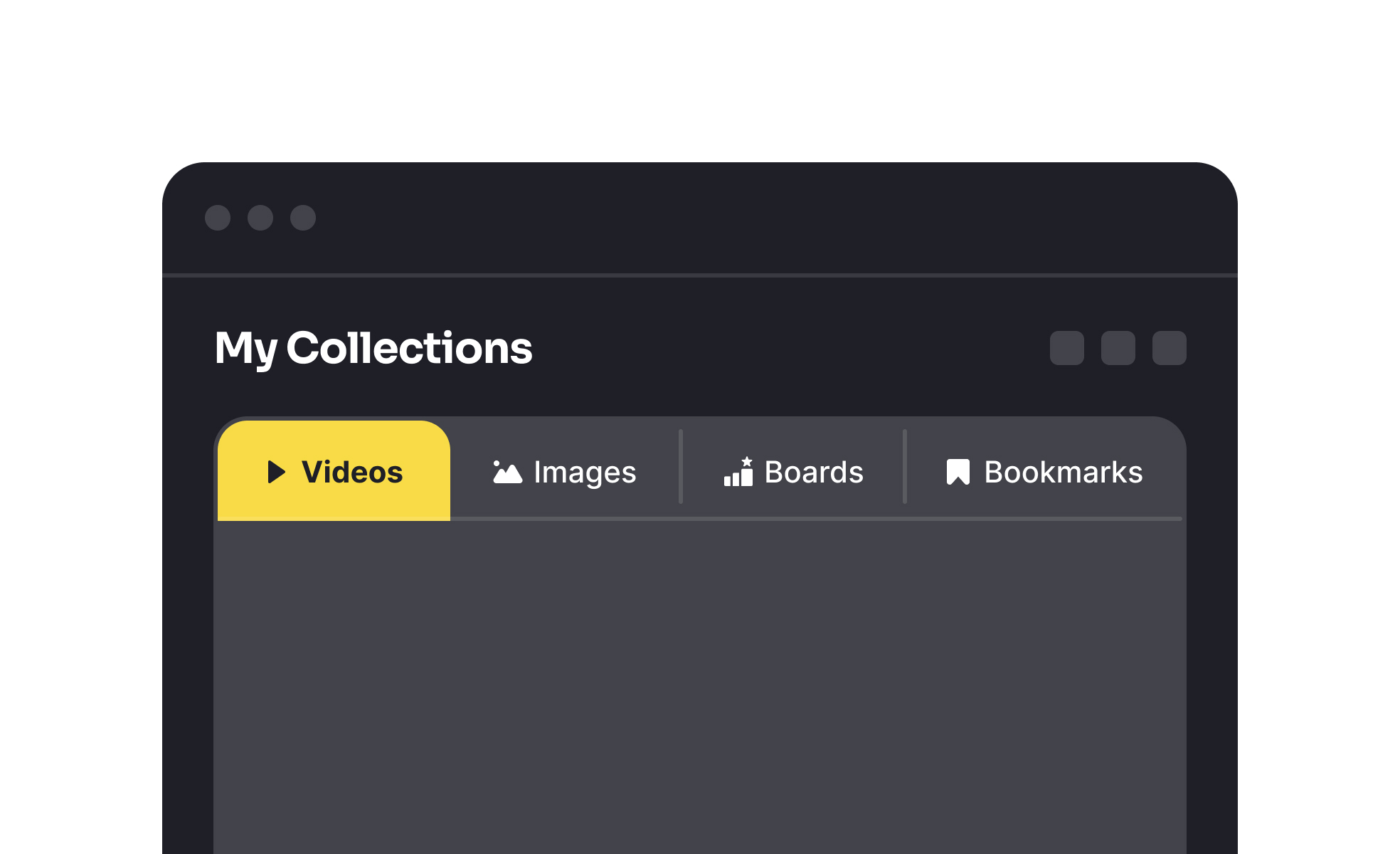Click the third traffic-light dot in the titlebar
Screen dimensions: 1400x854
click(302, 219)
